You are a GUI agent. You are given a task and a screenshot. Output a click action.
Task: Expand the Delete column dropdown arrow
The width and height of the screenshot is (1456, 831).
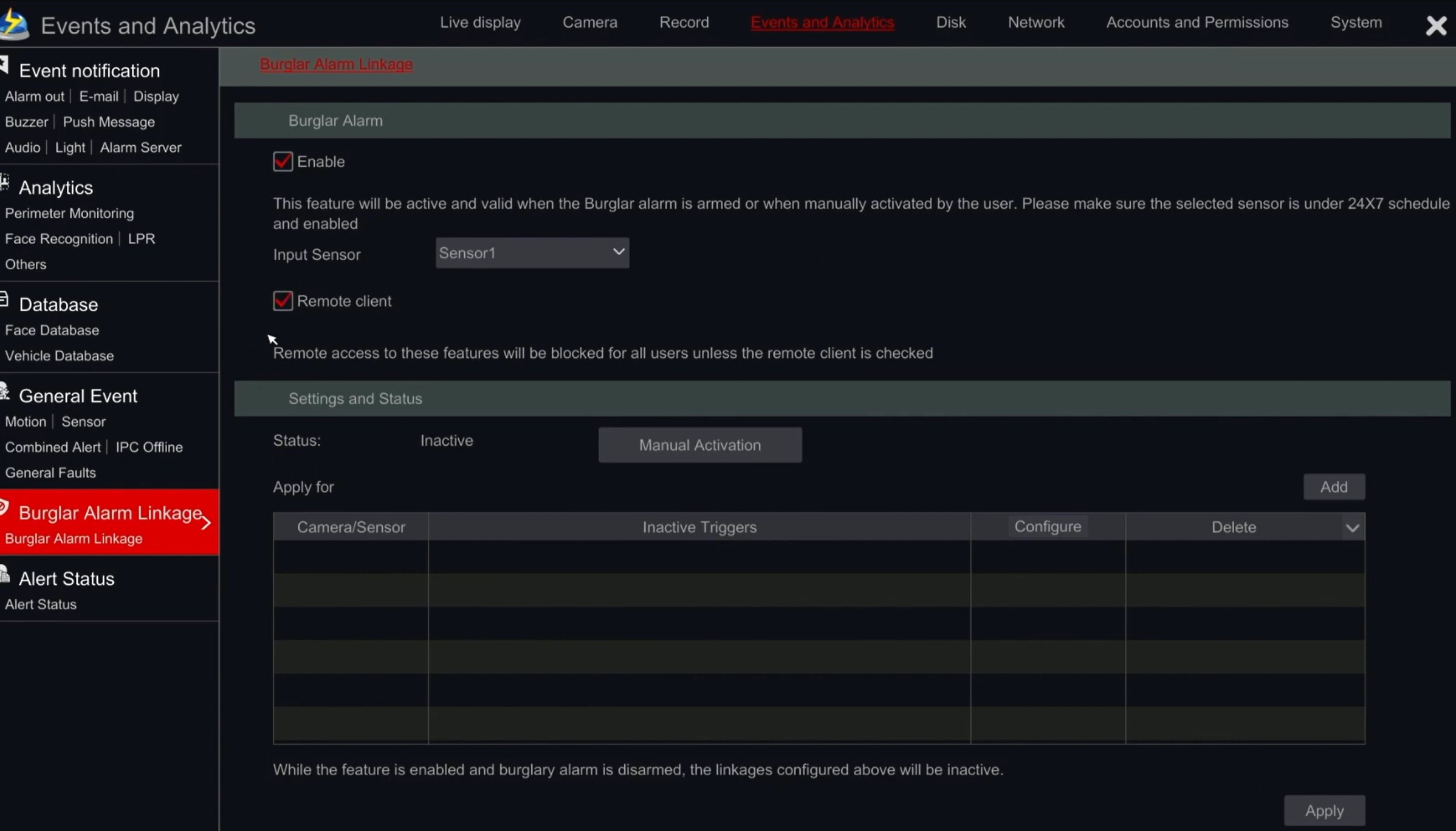1352,528
